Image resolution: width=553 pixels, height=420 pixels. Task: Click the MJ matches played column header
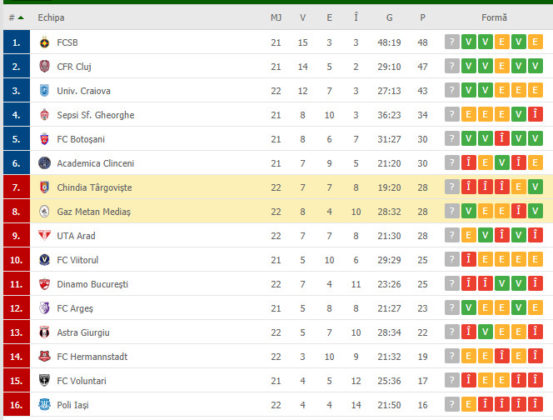click(276, 18)
